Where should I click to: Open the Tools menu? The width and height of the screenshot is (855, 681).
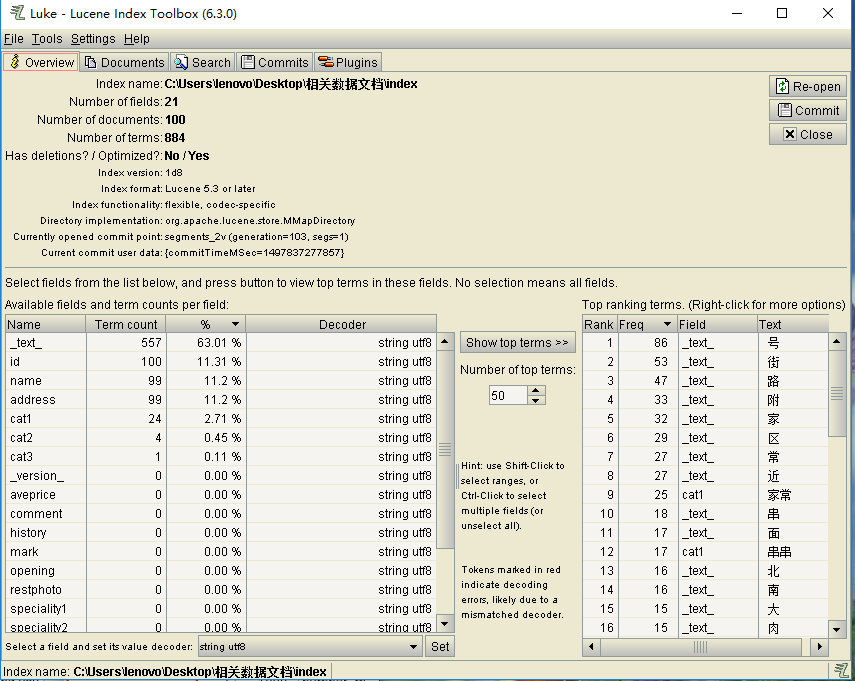[47, 39]
